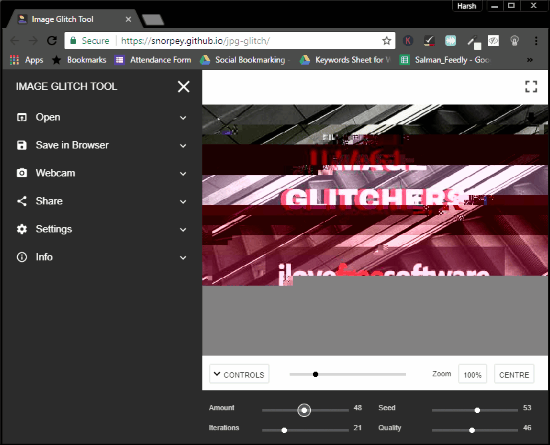The width and height of the screenshot is (550, 445).
Task: Select the Webcam menu label
Action: click(55, 173)
